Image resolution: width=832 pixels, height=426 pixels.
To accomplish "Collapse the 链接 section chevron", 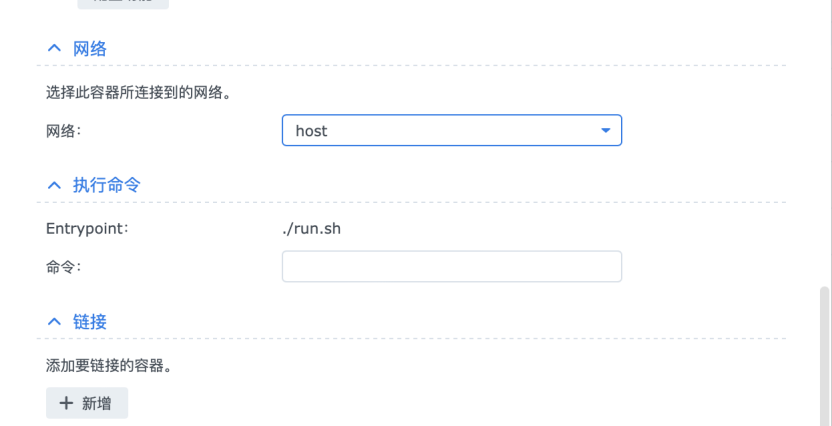I will click(x=54, y=321).
